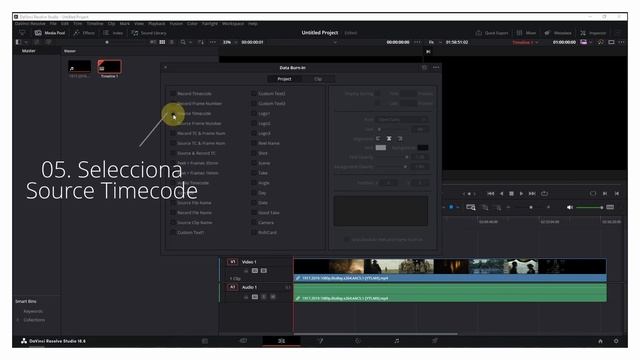Open the Edit page icon

(281, 341)
